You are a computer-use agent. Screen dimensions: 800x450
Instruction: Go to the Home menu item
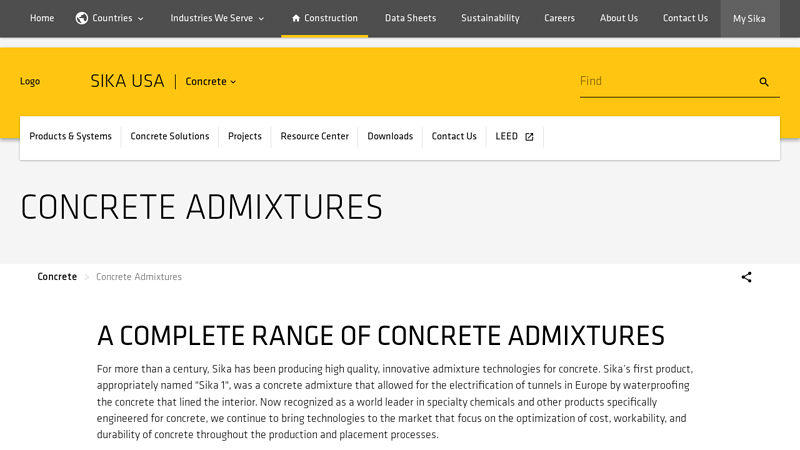[x=42, y=18]
